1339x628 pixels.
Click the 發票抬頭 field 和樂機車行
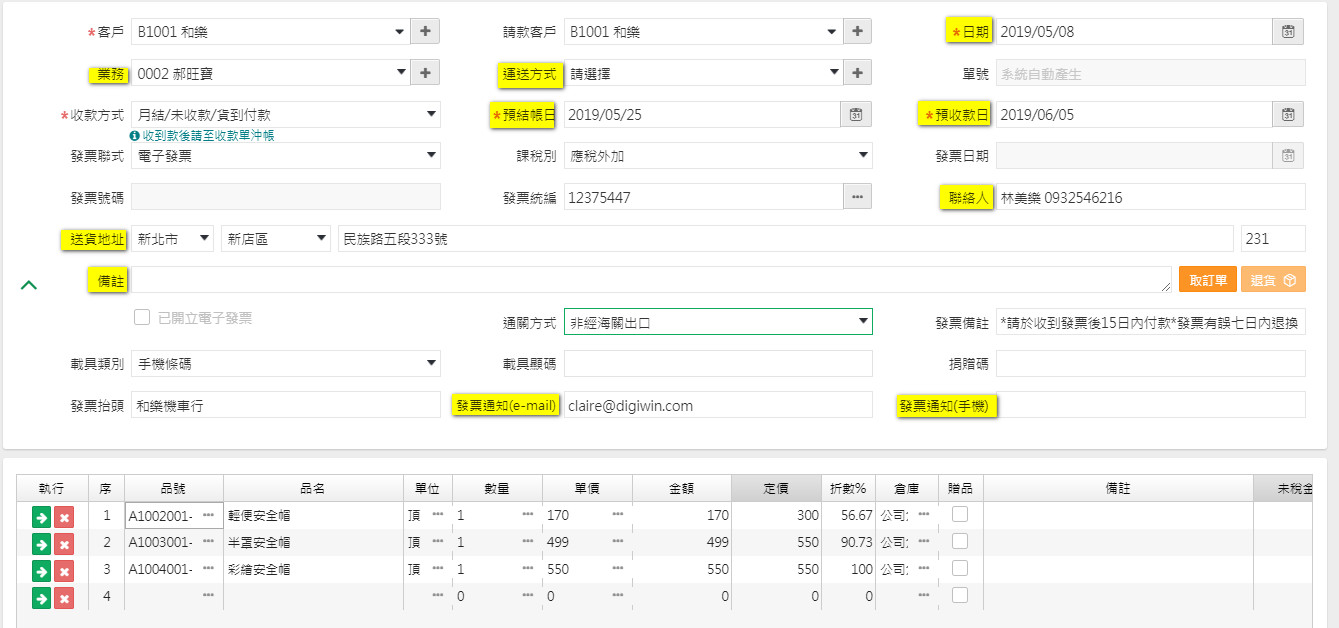(x=285, y=405)
